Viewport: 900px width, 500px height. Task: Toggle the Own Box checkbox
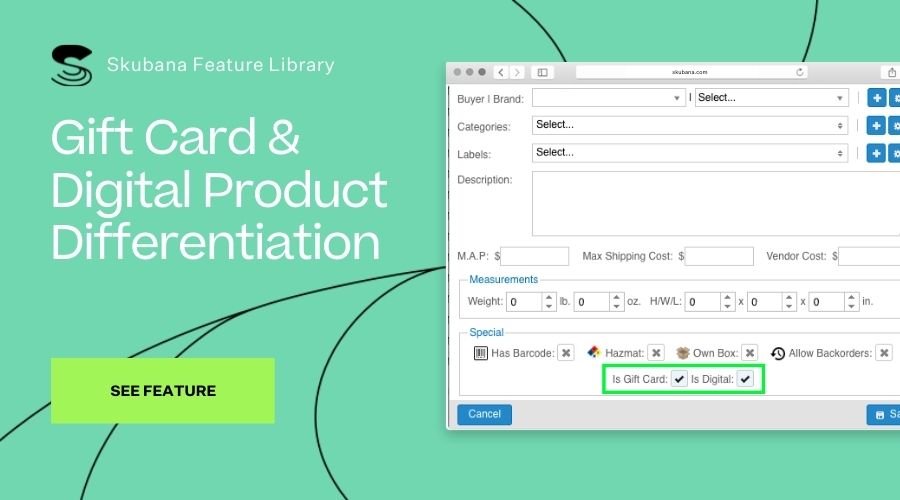750,353
